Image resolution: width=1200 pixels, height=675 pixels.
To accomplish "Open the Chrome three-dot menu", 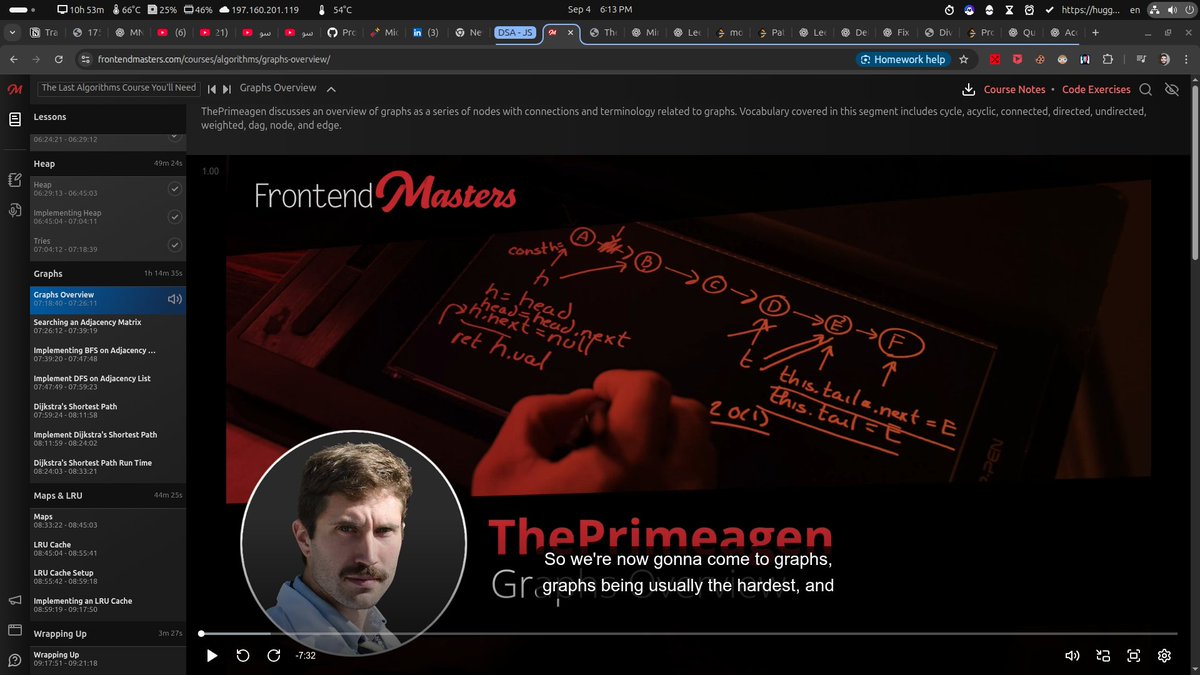I will 1186,59.
